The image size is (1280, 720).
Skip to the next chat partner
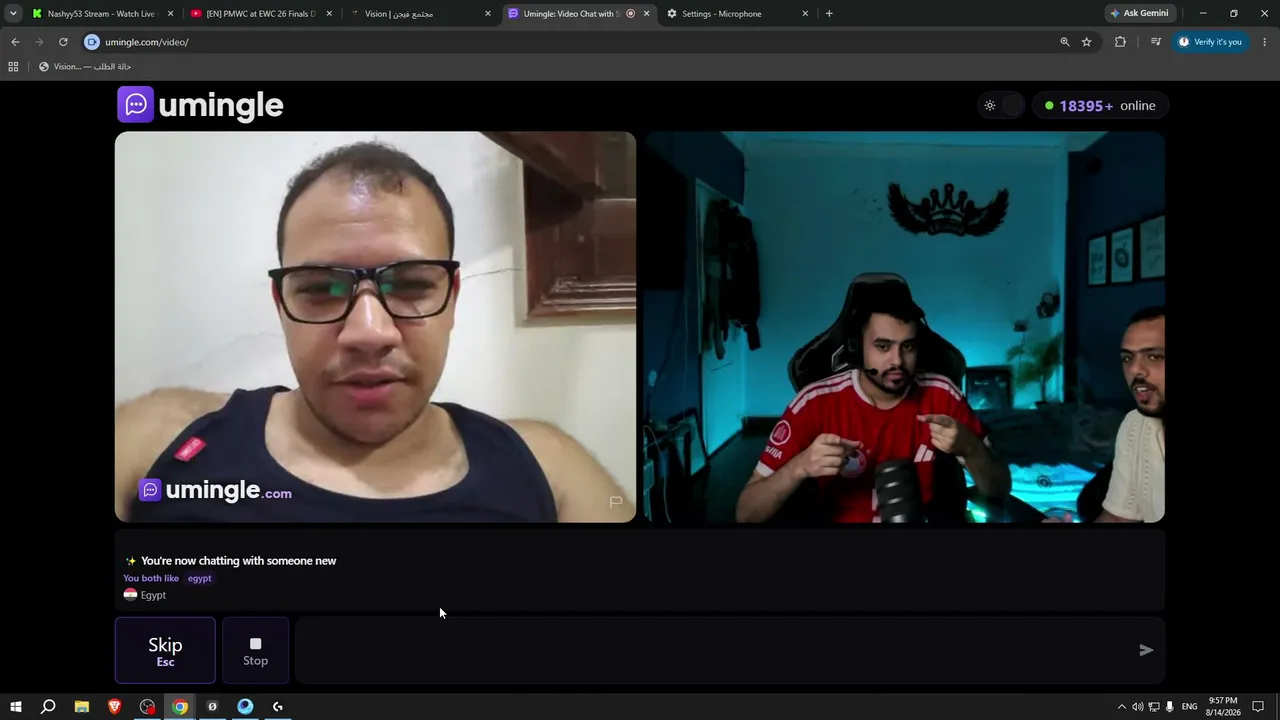[165, 650]
